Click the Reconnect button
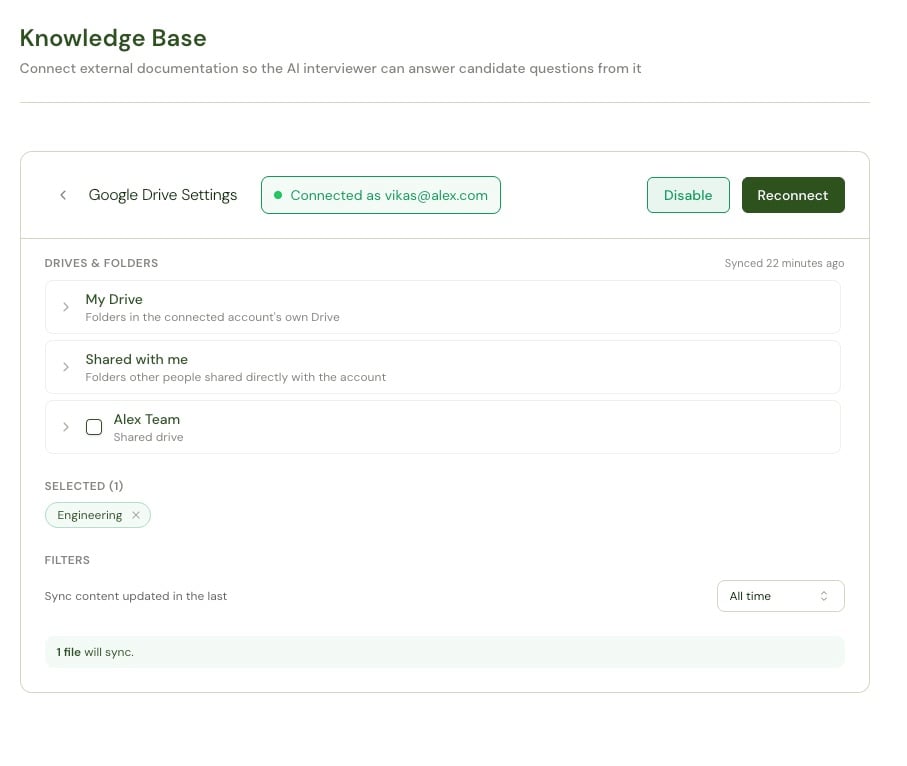Viewport: 907px width, 766px height. 793,195
